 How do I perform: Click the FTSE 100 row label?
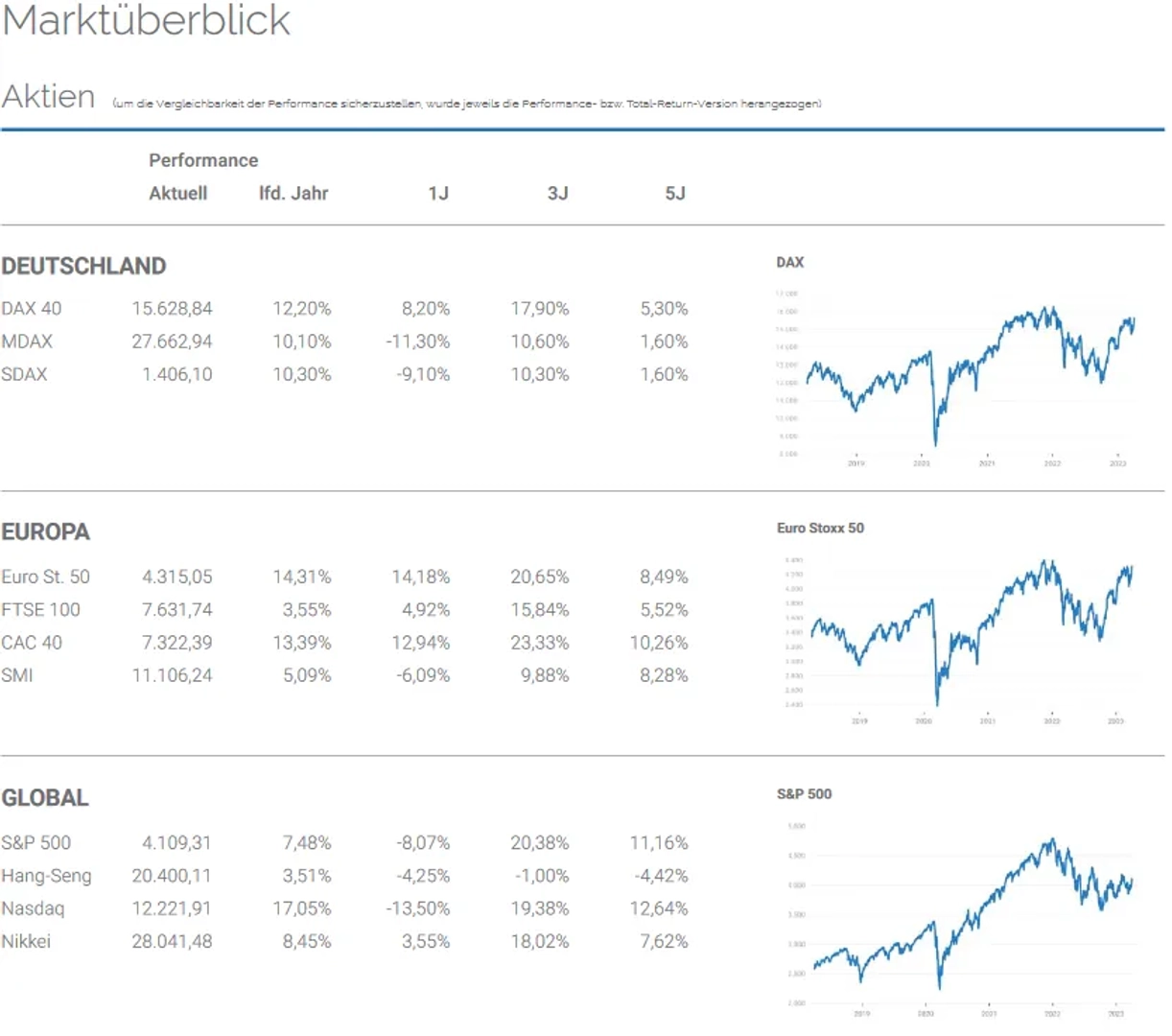click(x=40, y=609)
